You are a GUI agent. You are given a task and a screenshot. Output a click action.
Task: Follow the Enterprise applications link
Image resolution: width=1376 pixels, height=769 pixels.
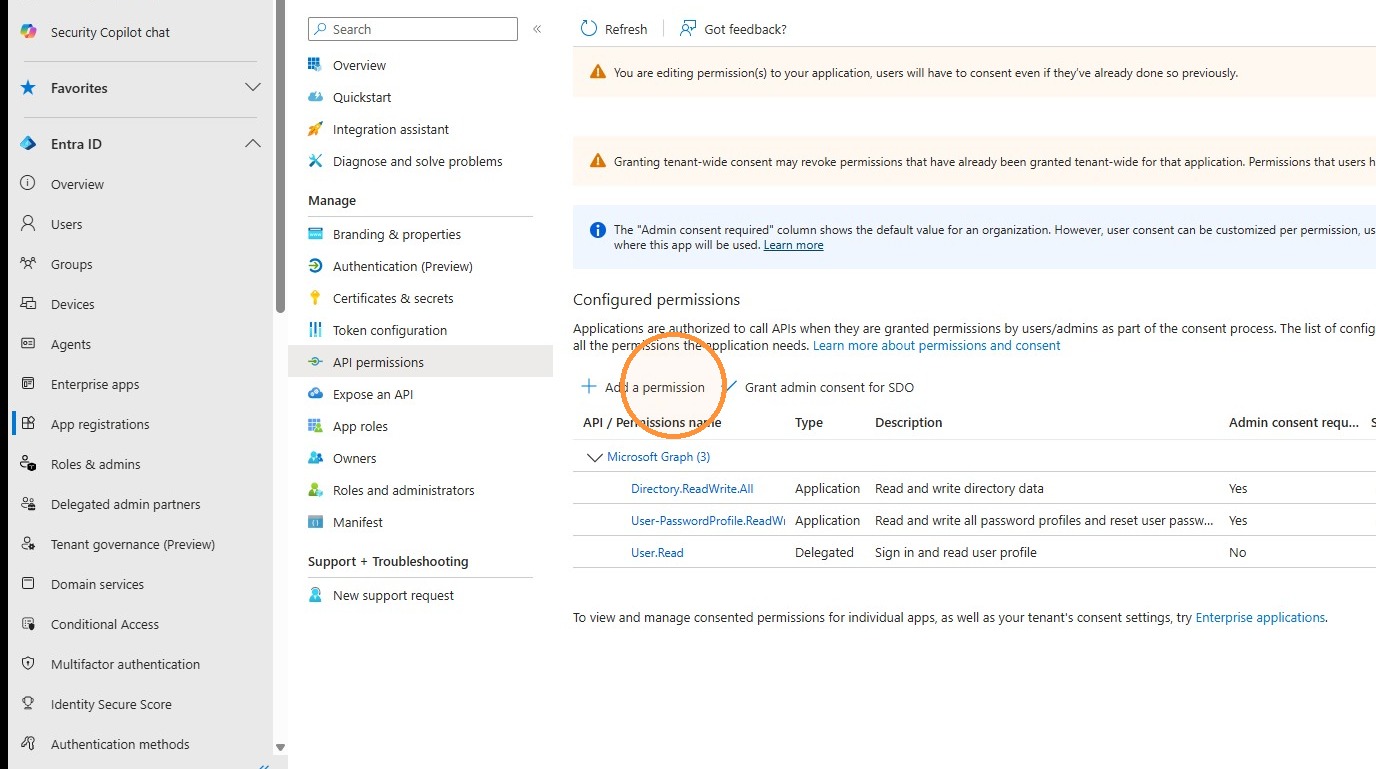pos(1260,617)
